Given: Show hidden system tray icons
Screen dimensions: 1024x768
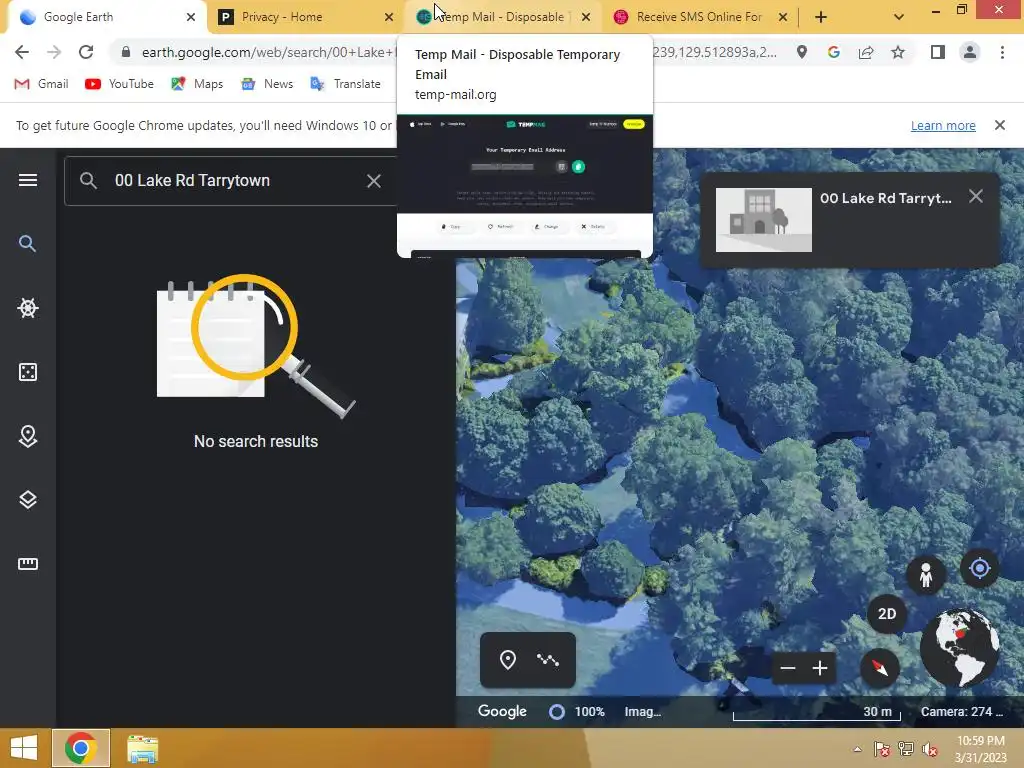Looking at the screenshot, I should 857,749.
